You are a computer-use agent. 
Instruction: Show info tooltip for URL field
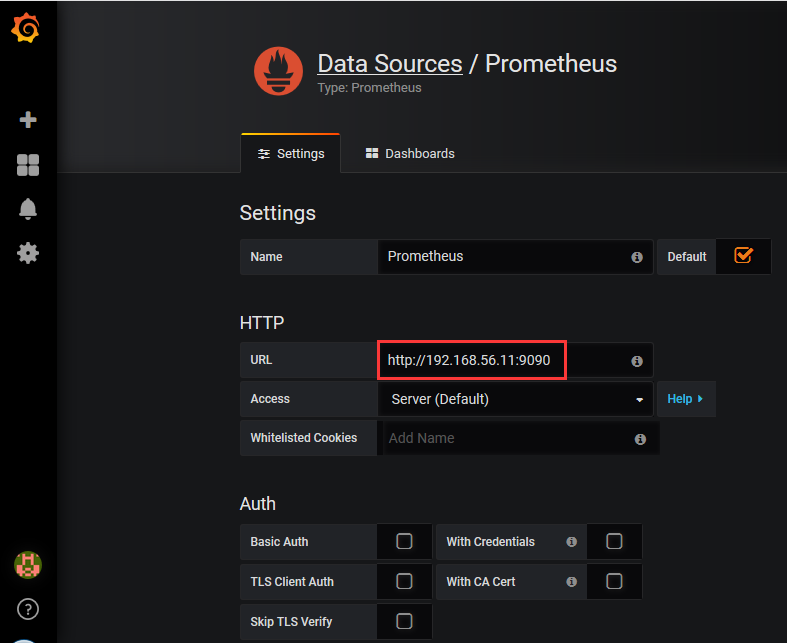pos(637,361)
